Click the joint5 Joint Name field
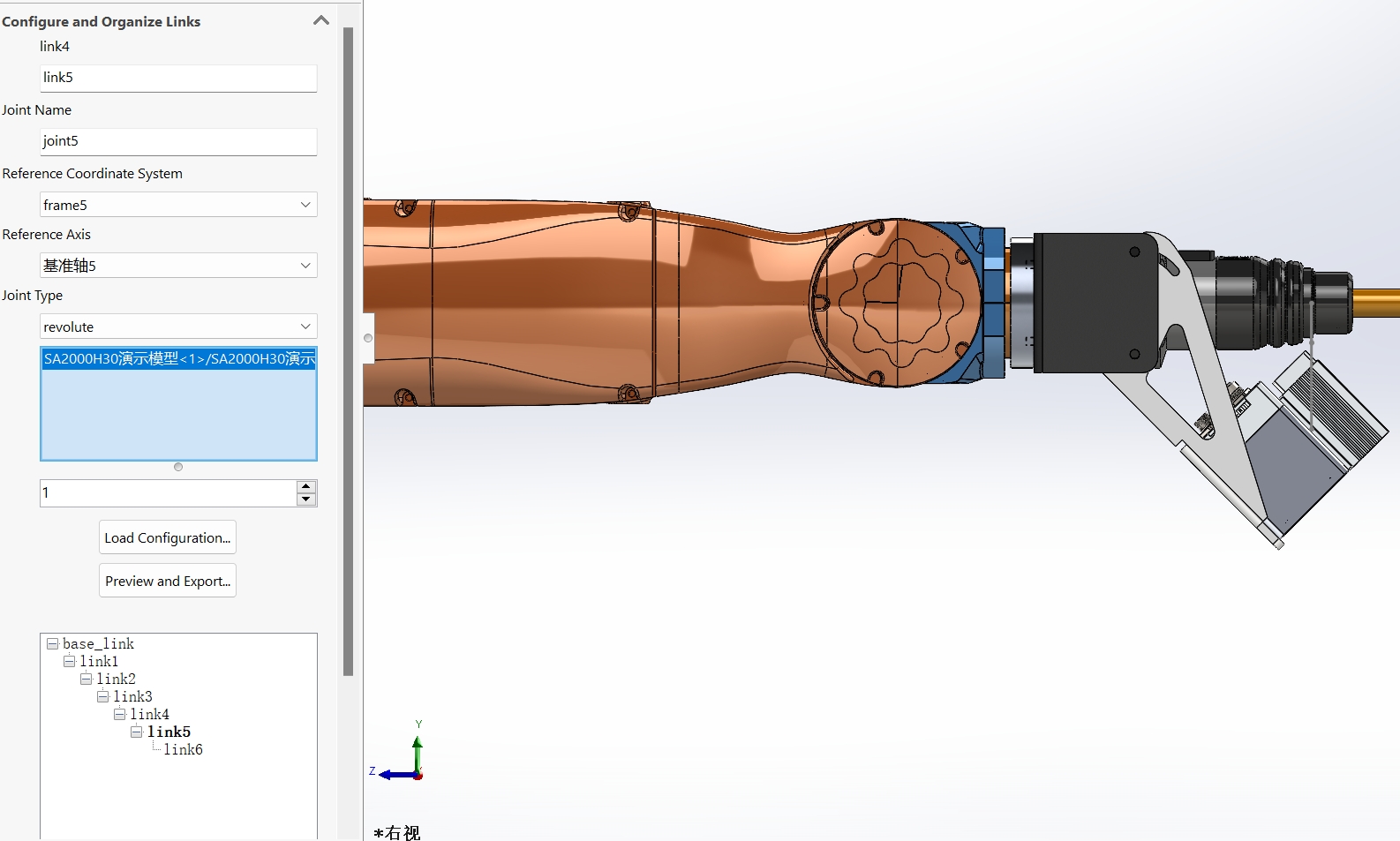This screenshot has height=841, width=1400. point(177,141)
